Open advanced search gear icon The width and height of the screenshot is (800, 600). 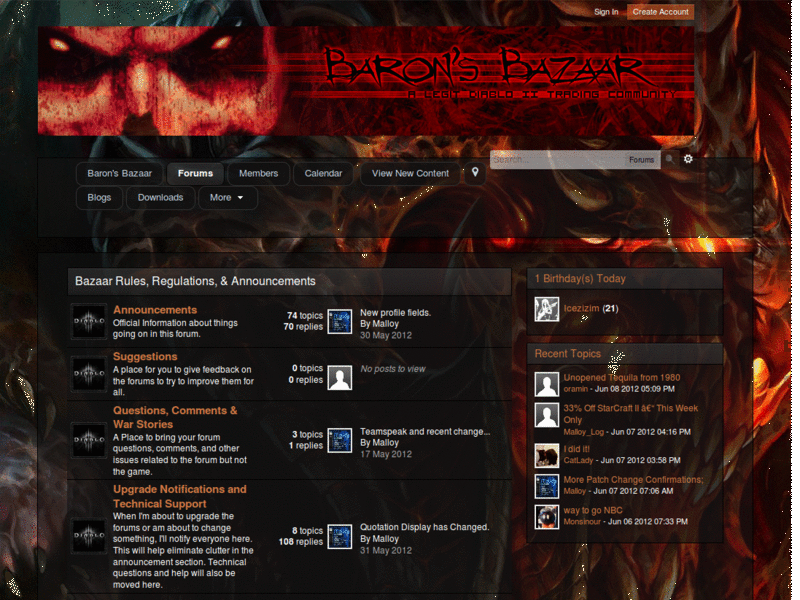(x=688, y=159)
